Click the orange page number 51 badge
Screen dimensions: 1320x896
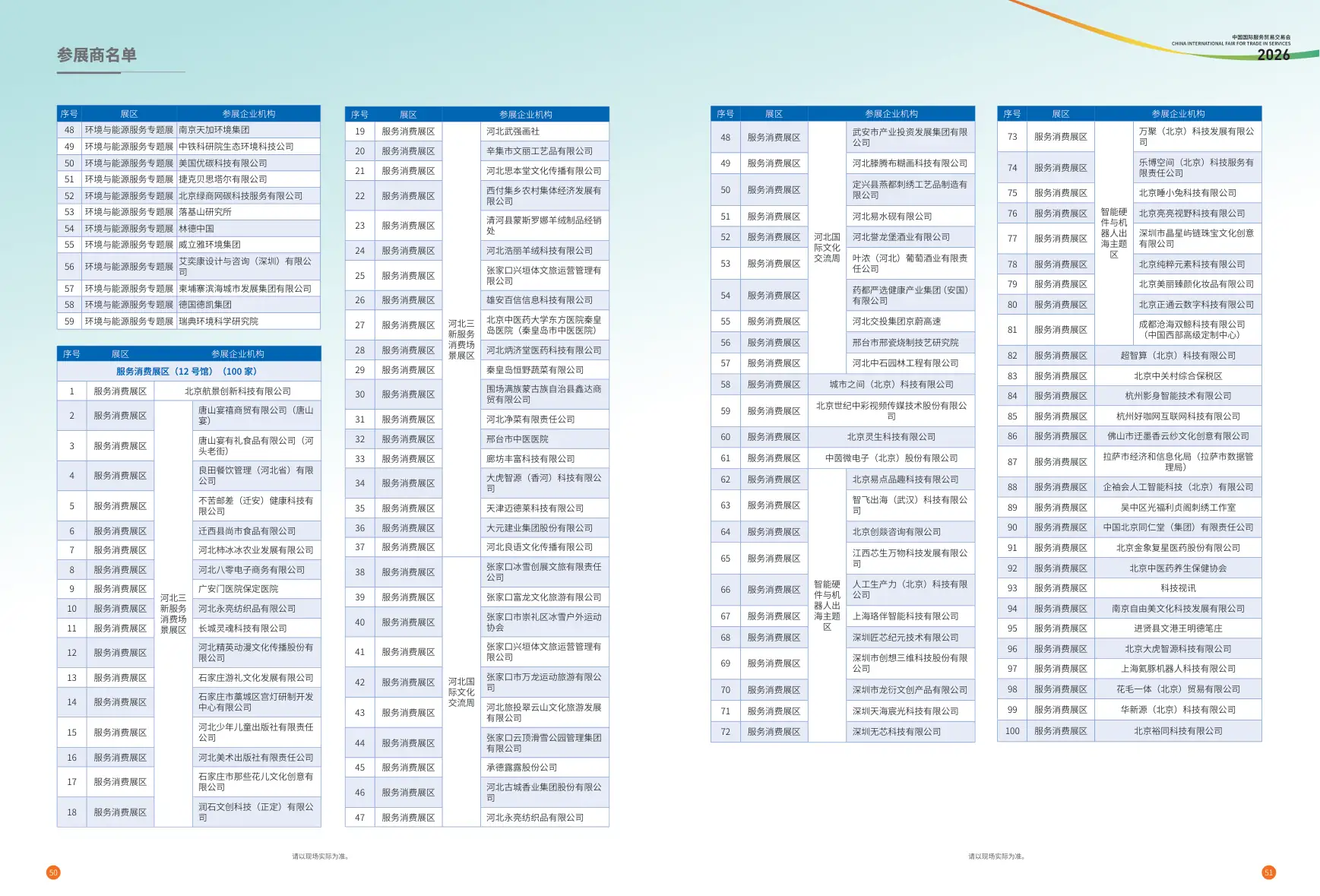tap(1268, 872)
